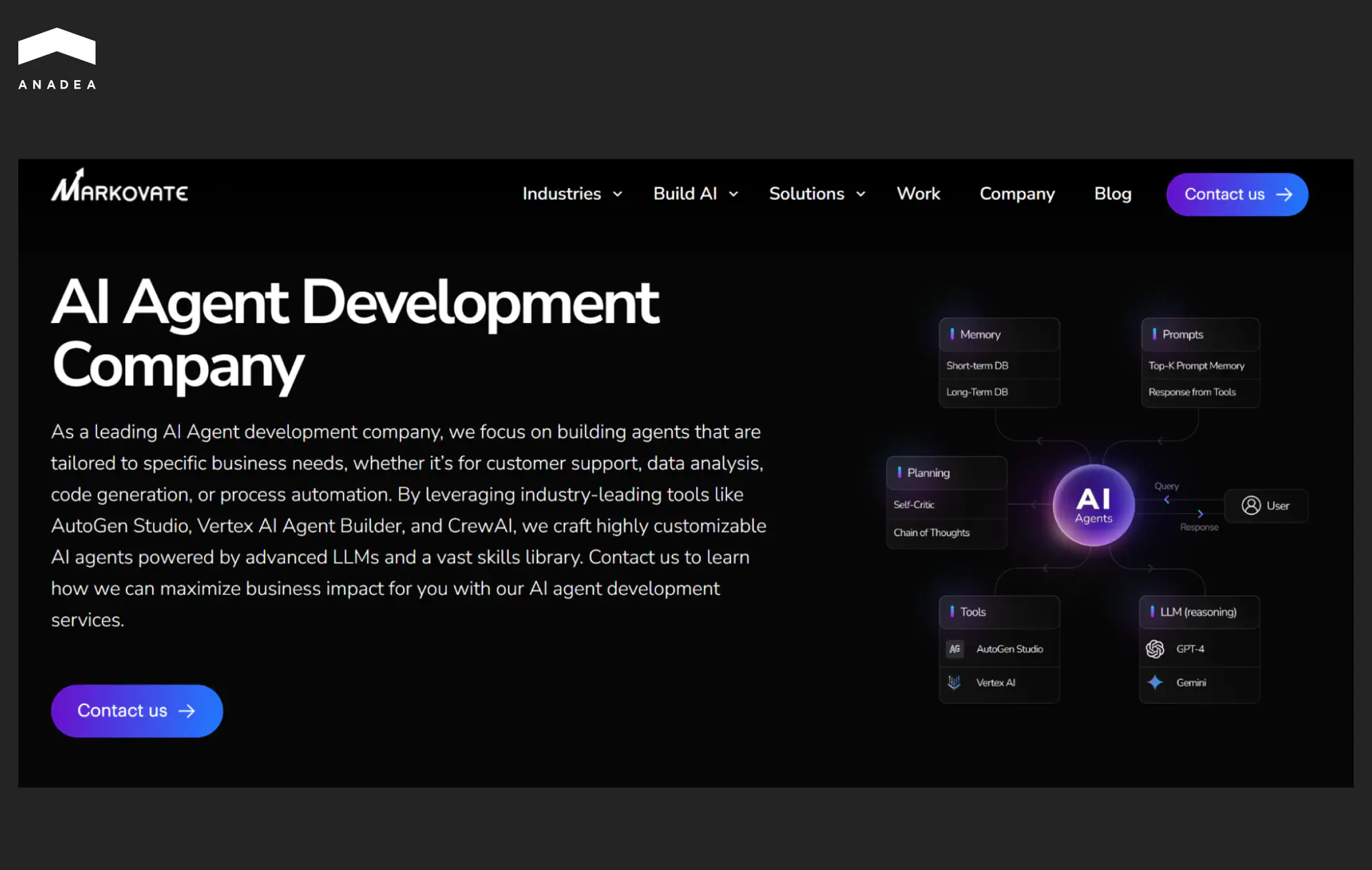1372x870 pixels.
Task: Click the GPT-4 OpenAI icon
Action: (x=1155, y=649)
